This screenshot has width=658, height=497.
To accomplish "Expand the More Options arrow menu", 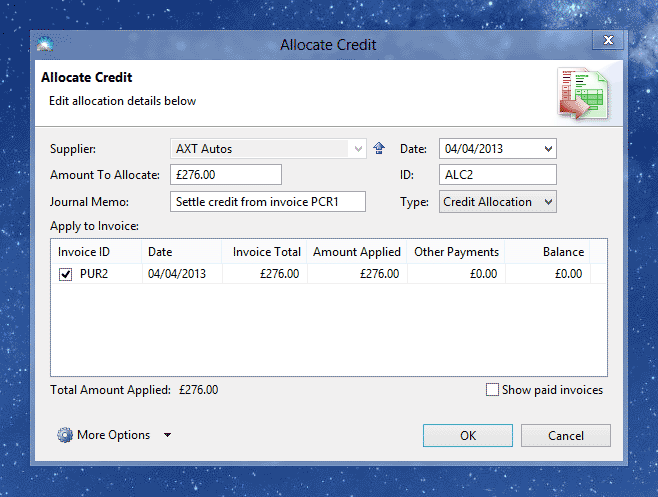I will point(167,435).
